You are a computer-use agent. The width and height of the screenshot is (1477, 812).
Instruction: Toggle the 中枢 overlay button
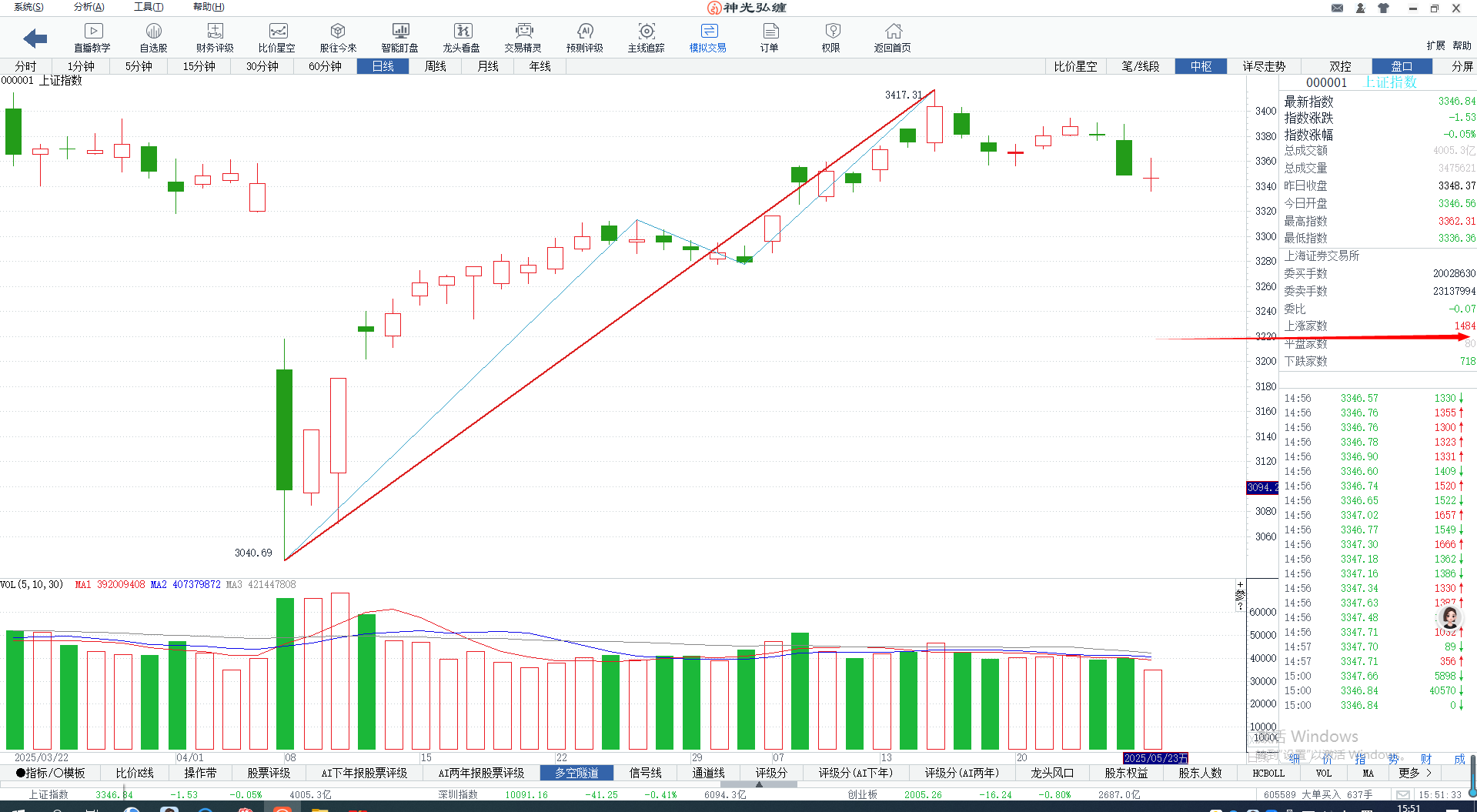pos(1201,66)
